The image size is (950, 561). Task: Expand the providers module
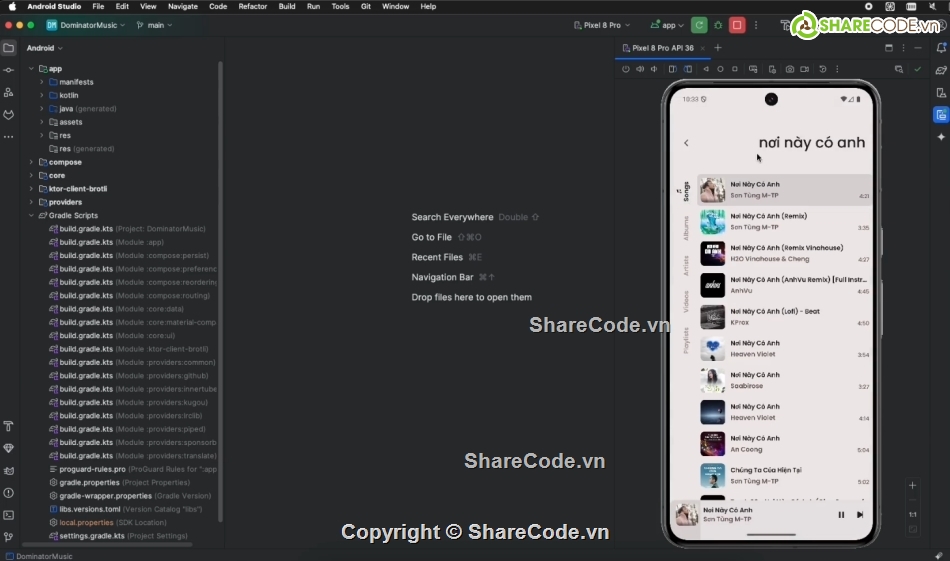point(32,202)
